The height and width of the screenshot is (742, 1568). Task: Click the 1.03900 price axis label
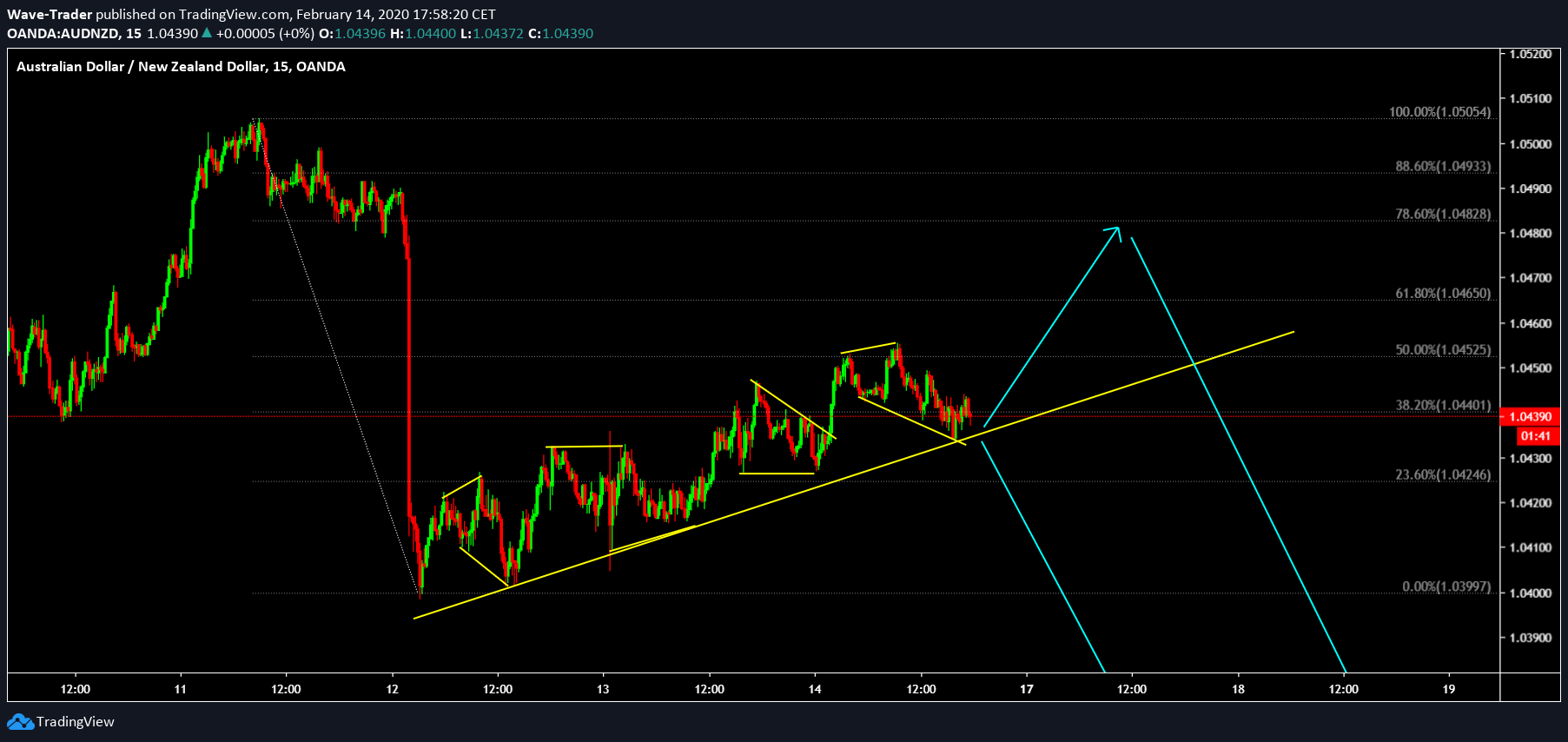tap(1530, 638)
